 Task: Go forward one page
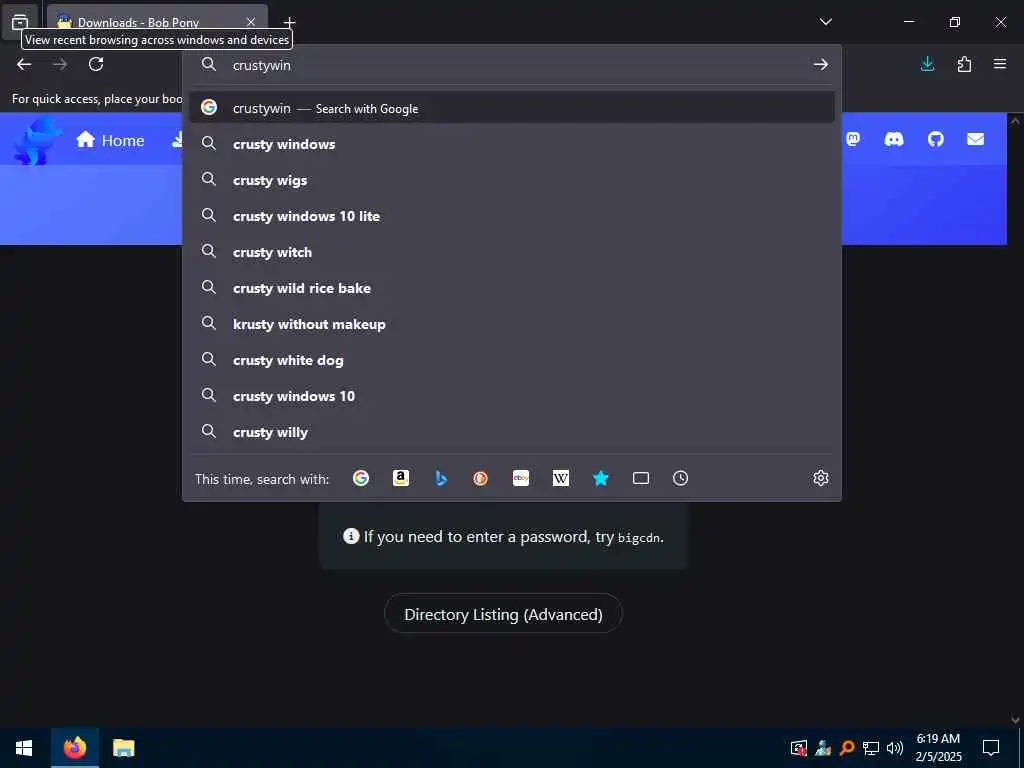pyautogui.click(x=59, y=64)
